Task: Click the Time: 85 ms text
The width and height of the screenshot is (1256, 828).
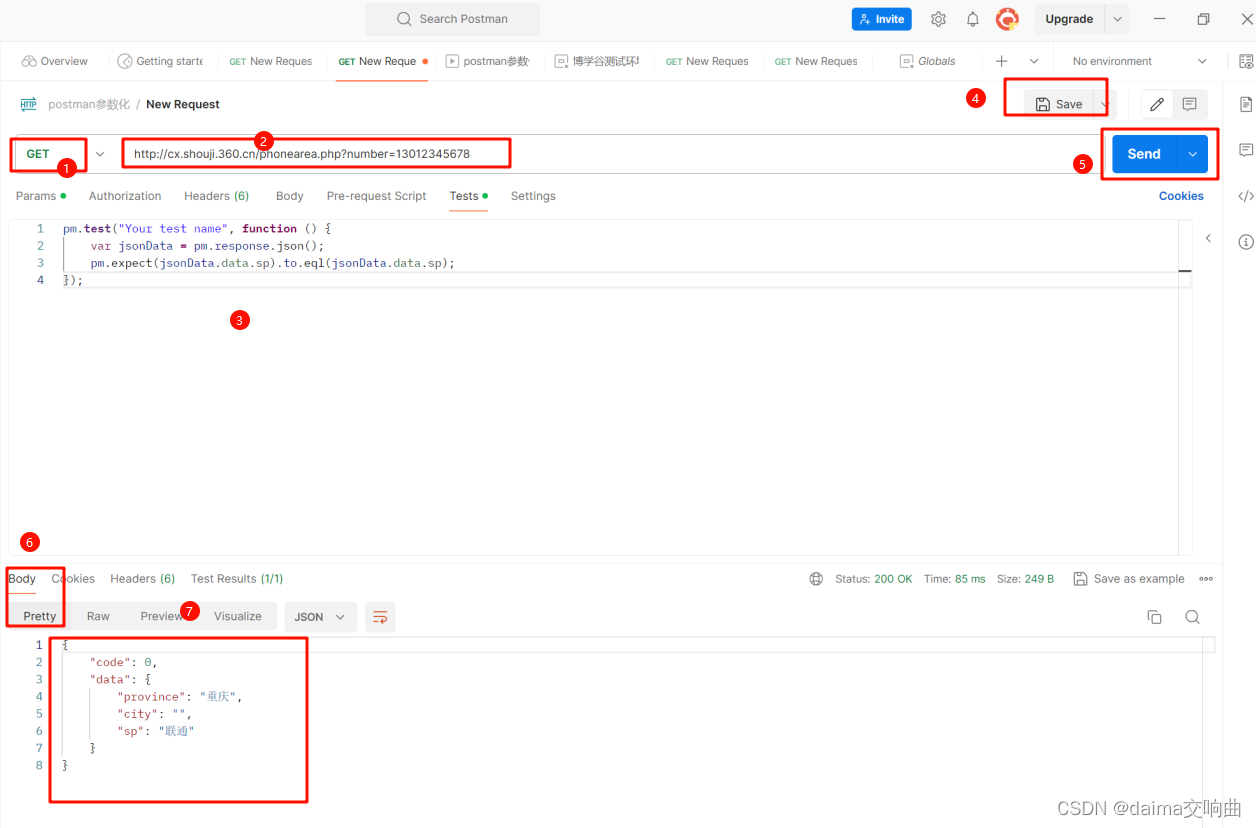Action: pyautogui.click(x=954, y=579)
